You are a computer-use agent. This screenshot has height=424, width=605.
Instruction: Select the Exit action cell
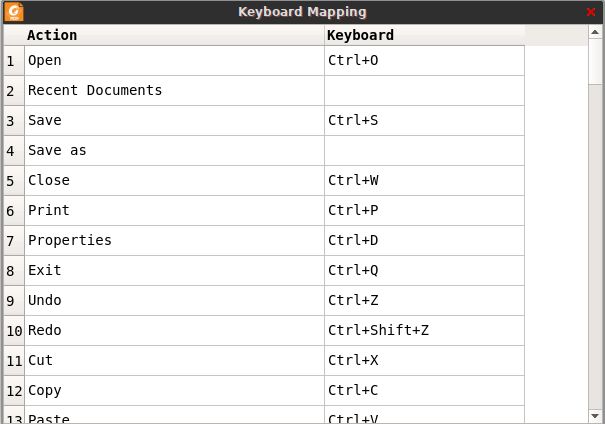[174, 270]
